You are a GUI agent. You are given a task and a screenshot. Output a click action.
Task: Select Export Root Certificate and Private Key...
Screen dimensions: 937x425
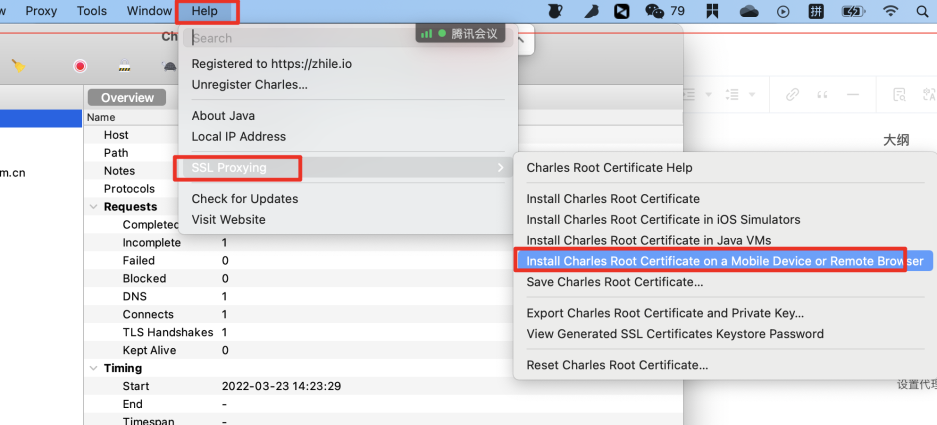point(725,313)
